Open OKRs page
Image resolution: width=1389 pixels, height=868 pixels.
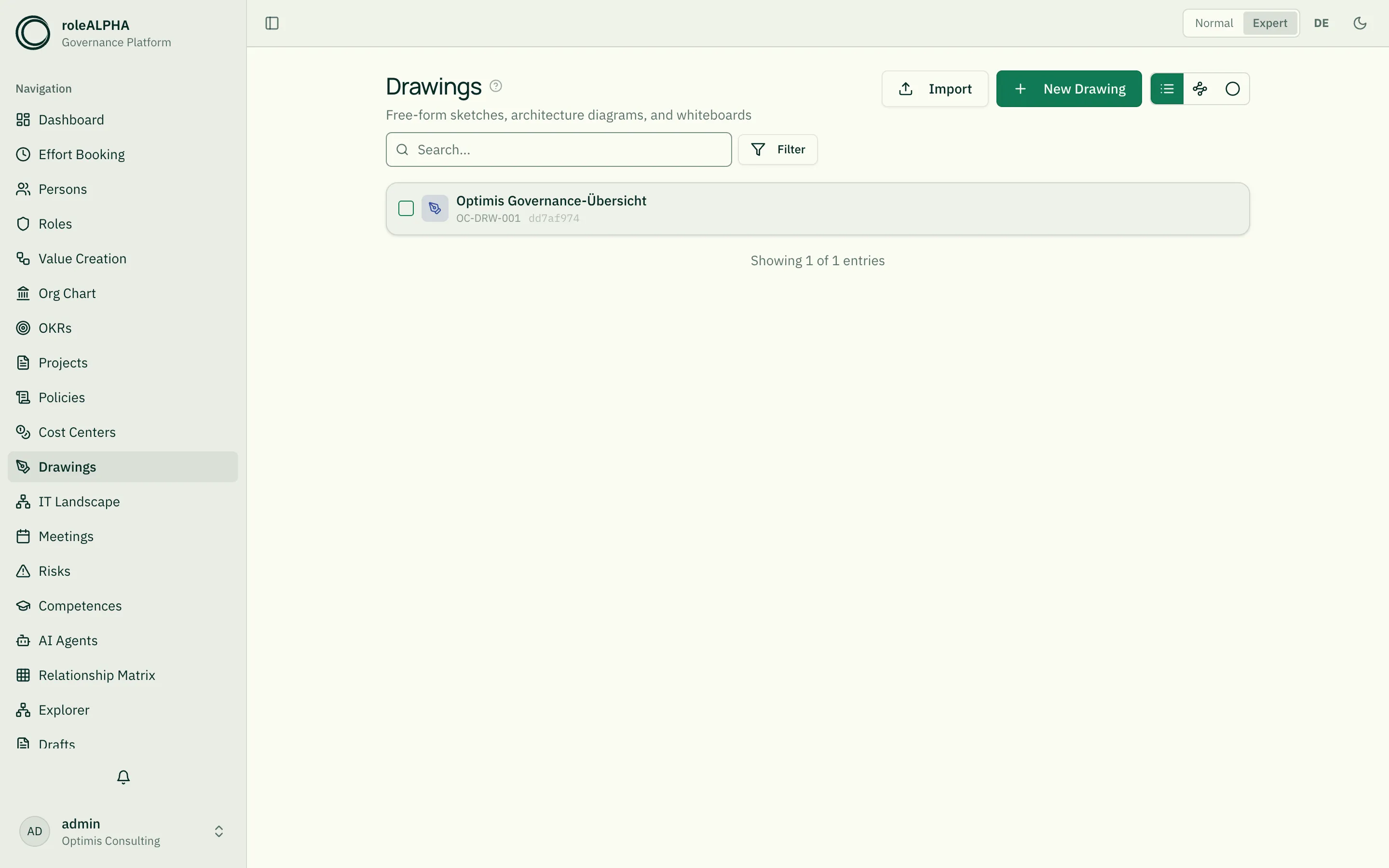123,328
